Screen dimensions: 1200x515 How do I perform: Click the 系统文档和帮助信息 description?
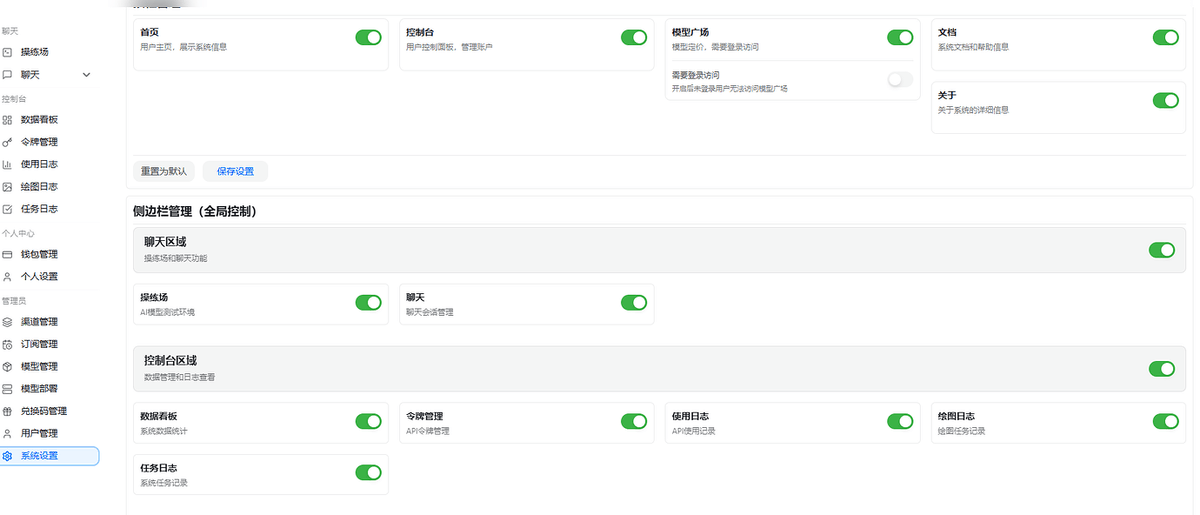tap(973, 47)
